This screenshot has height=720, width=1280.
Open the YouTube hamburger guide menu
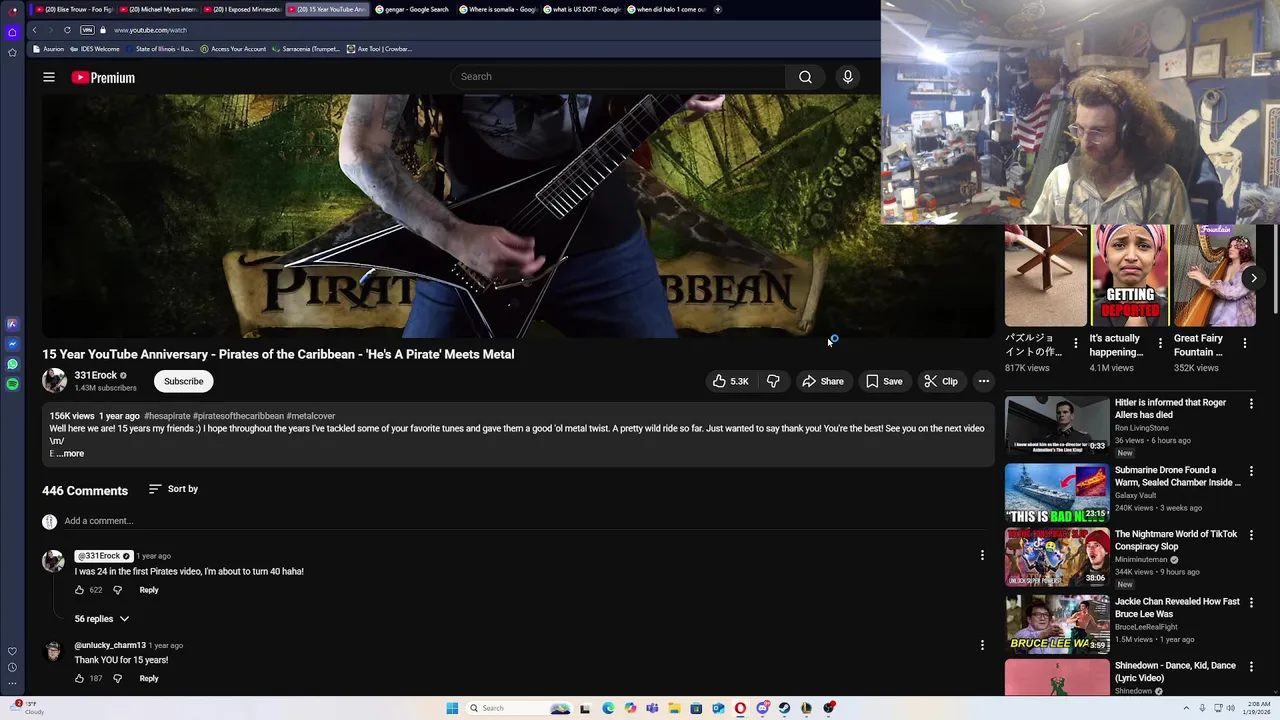(x=49, y=77)
